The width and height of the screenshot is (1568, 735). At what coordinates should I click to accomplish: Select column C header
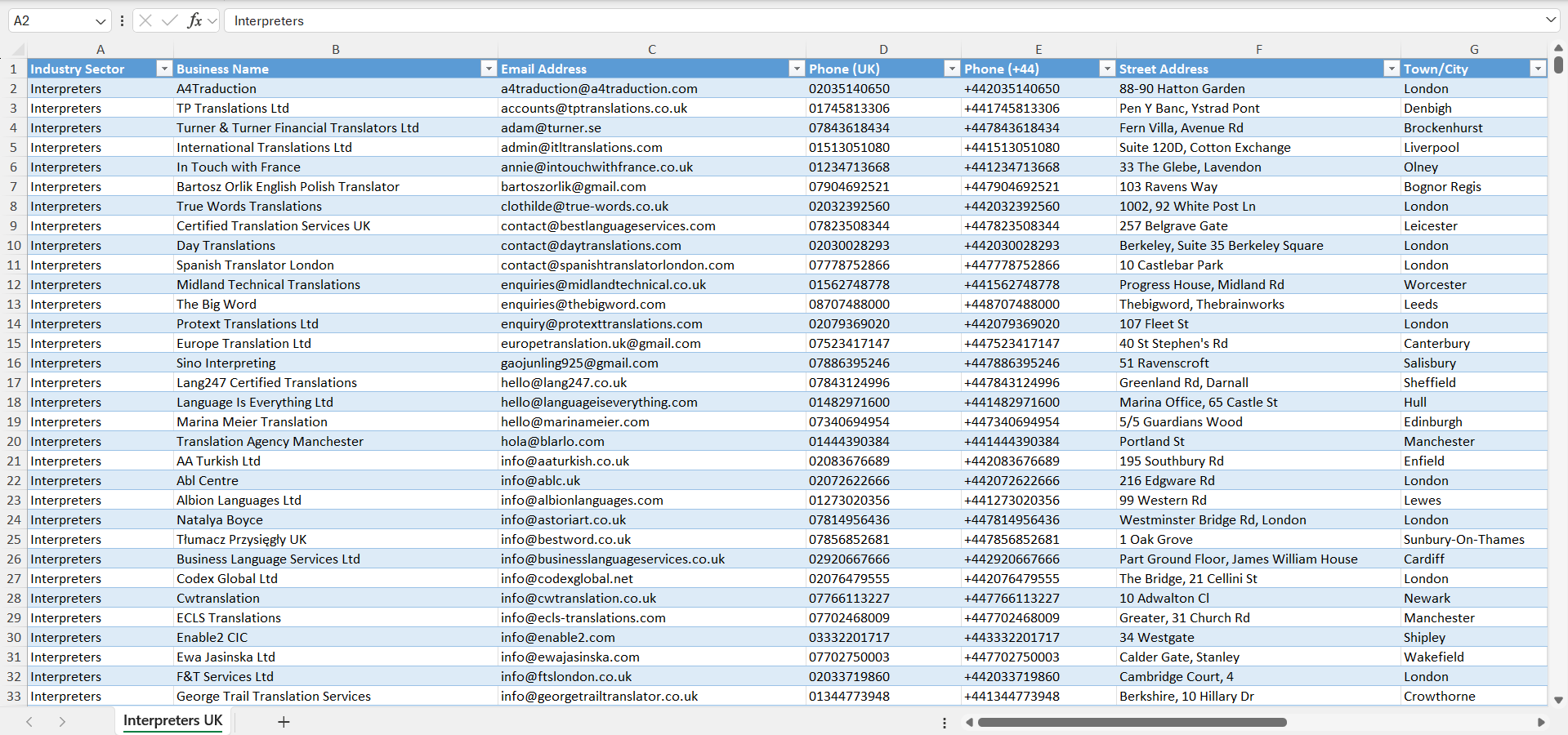click(x=652, y=49)
